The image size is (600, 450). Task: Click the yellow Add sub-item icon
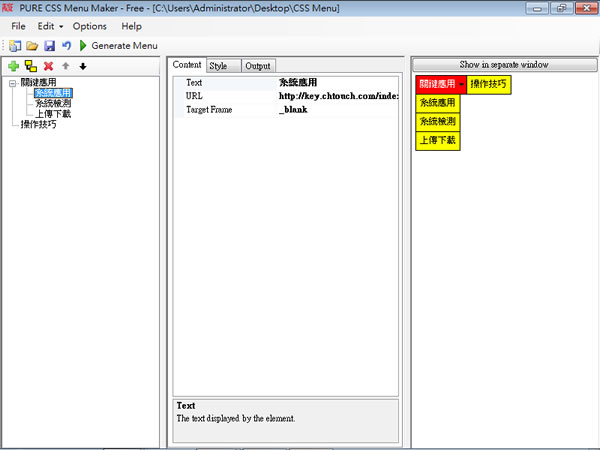coord(30,66)
